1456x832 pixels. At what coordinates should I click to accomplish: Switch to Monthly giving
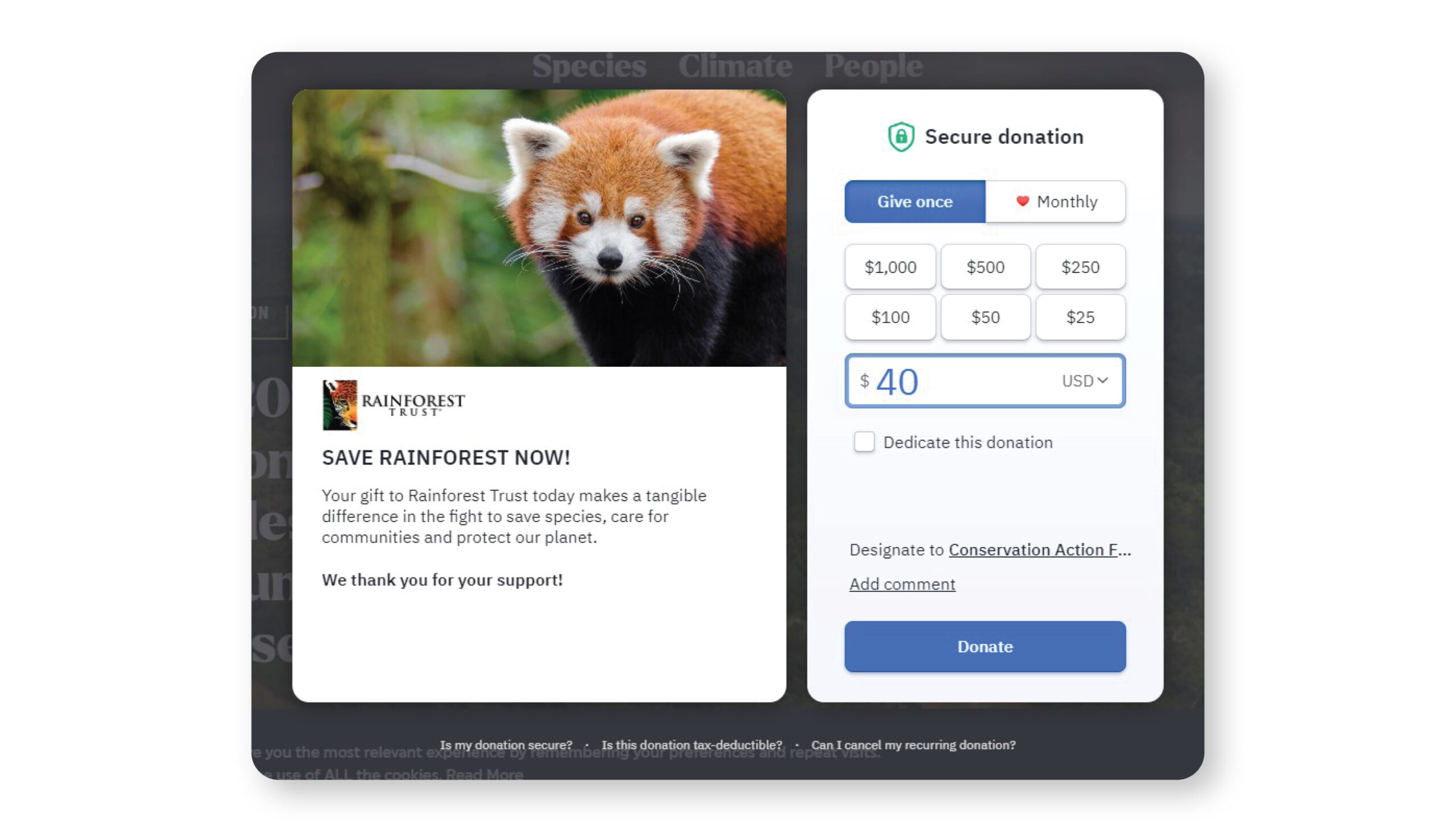(x=1056, y=202)
